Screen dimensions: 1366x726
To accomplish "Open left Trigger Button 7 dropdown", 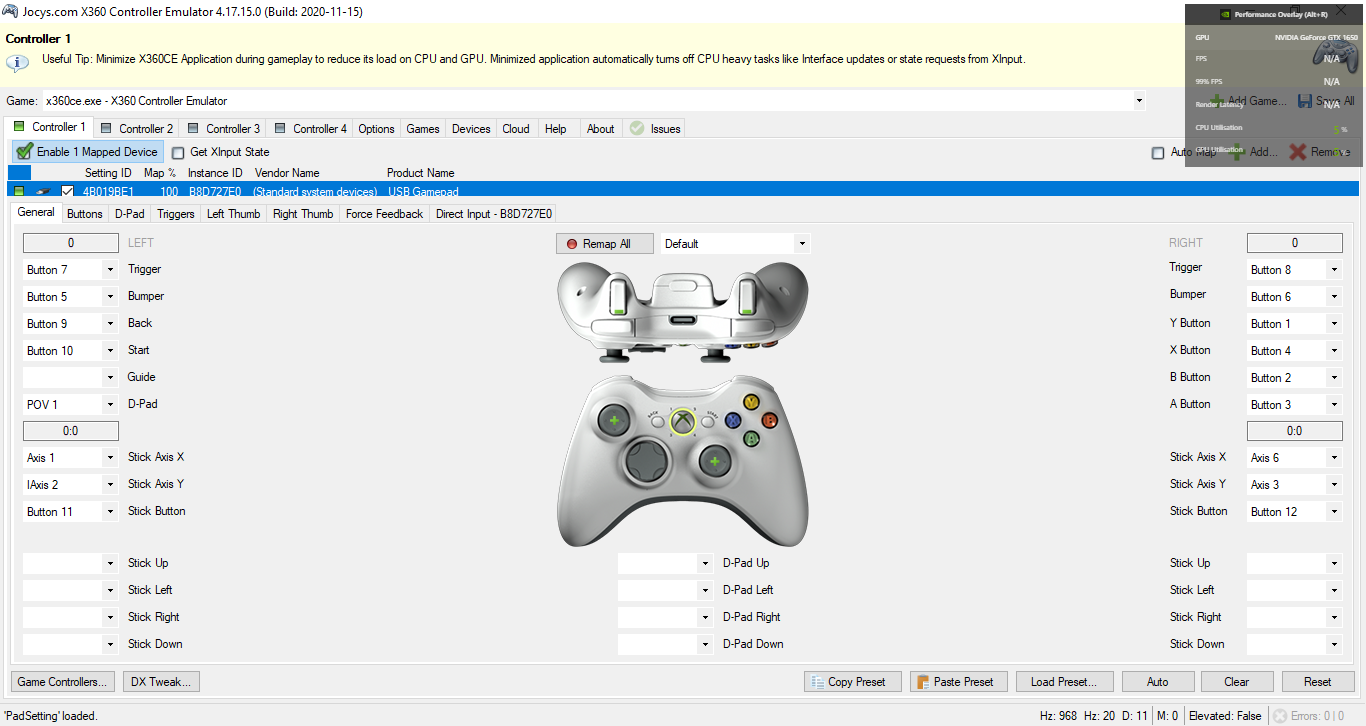I will tap(110, 270).
